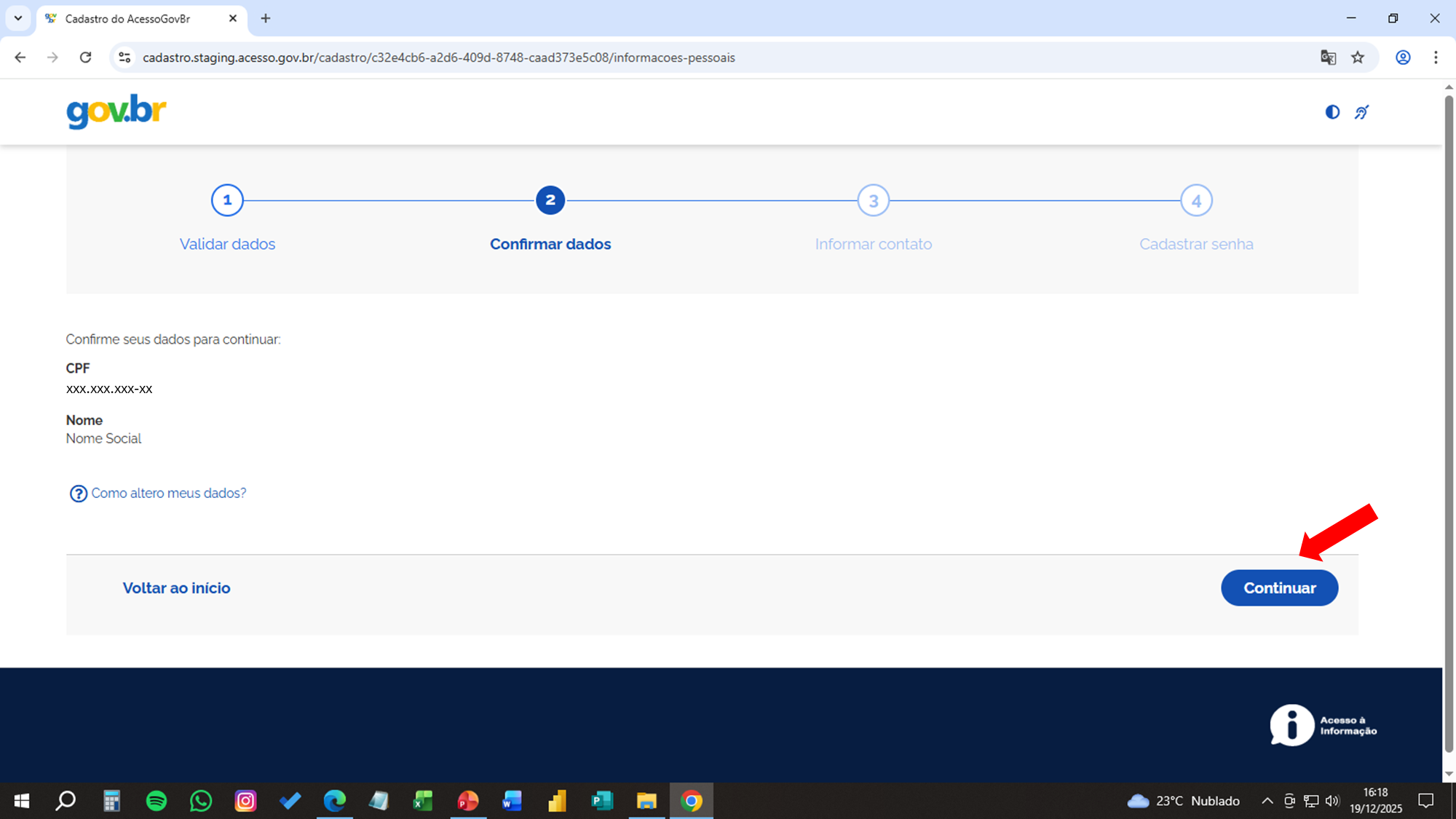Expand the tab search dropdown arrow
1456x819 pixels.
(x=18, y=18)
